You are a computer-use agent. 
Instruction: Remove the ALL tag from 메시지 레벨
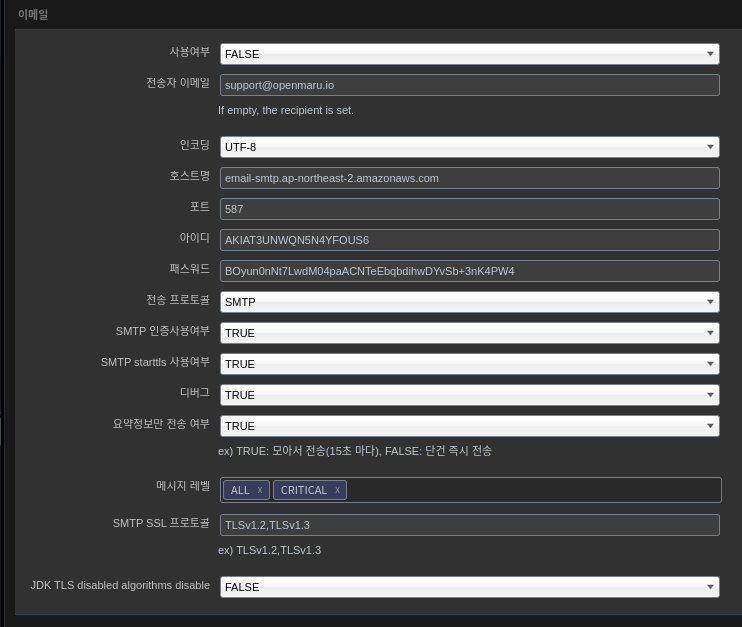tap(260, 490)
